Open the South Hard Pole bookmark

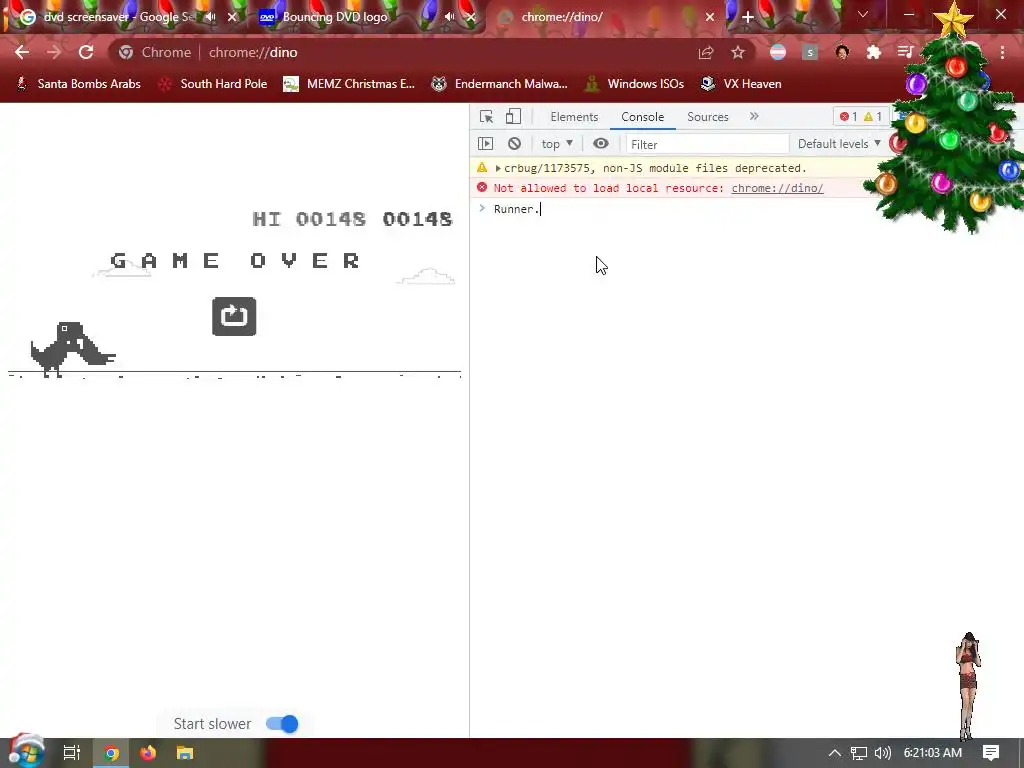pos(213,84)
